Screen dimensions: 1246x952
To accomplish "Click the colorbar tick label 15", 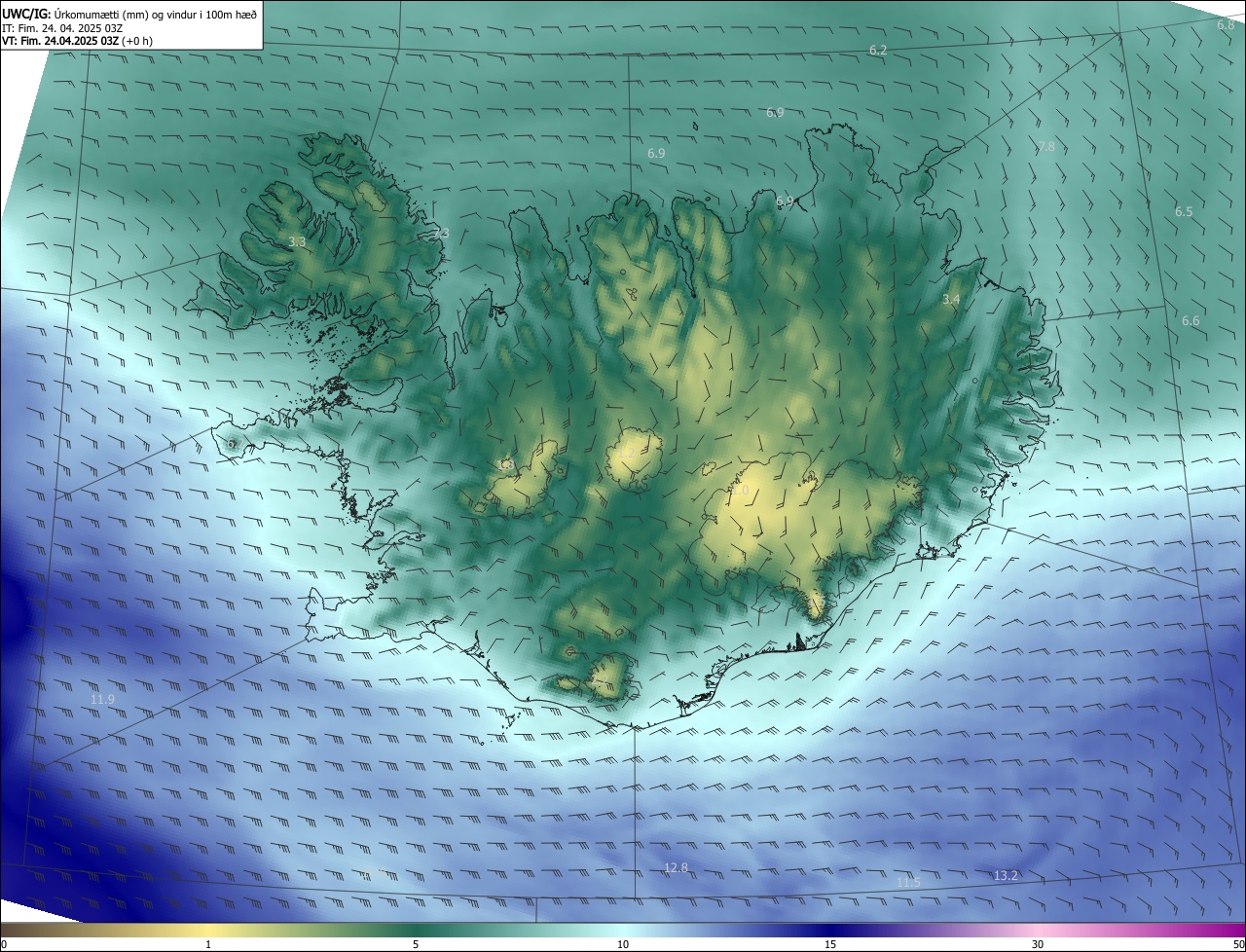I will [x=830, y=944].
